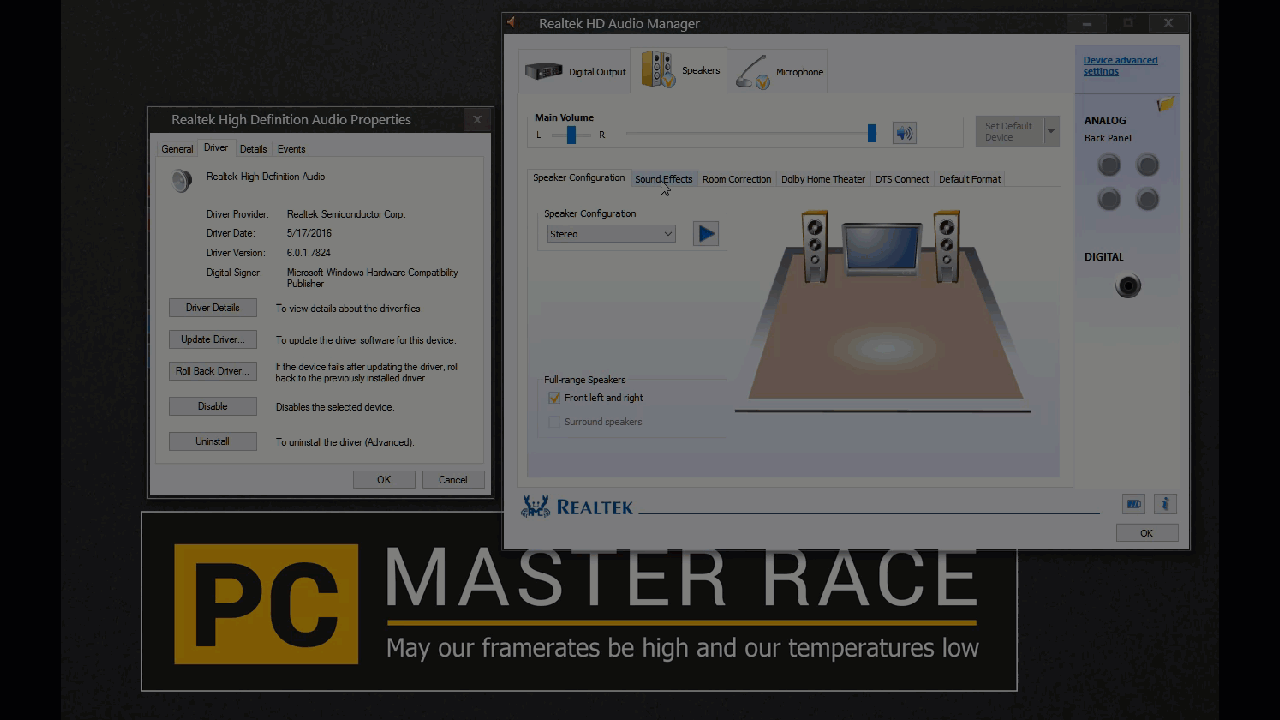Click the left speaker in the room diagram
Image resolution: width=1280 pixels, height=720 pixels.
[814, 245]
